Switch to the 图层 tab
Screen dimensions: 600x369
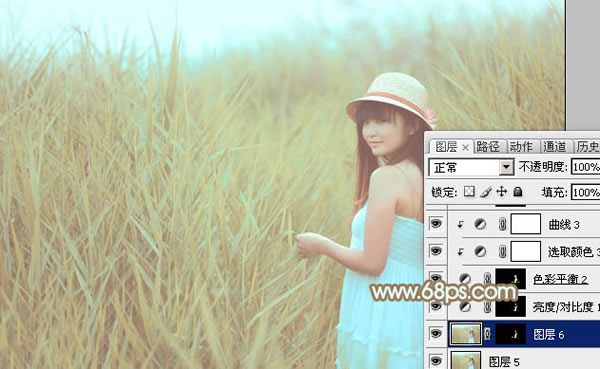click(446, 147)
